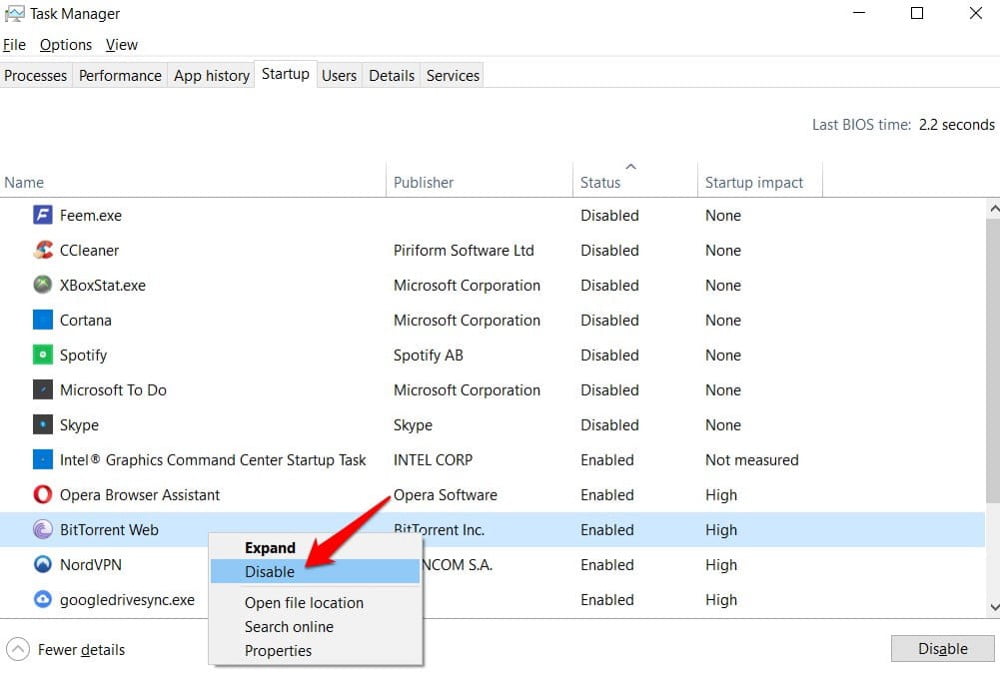
Task: Click the Cortana startup icon
Action: pos(42,320)
